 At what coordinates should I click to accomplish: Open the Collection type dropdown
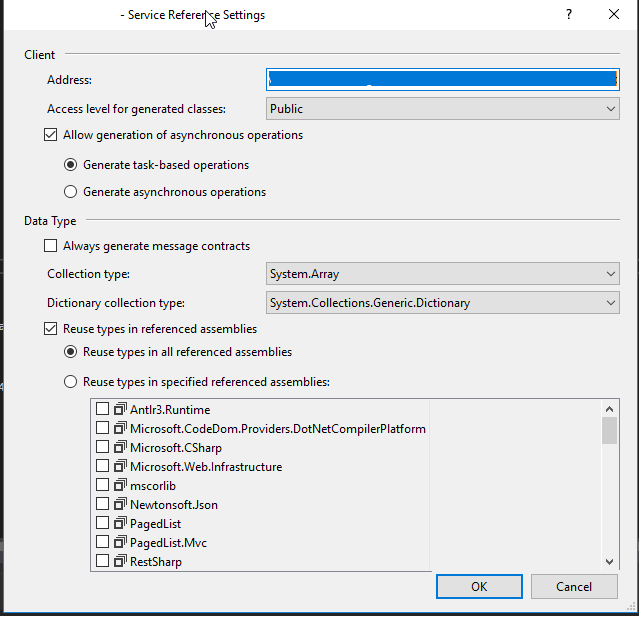(443, 274)
